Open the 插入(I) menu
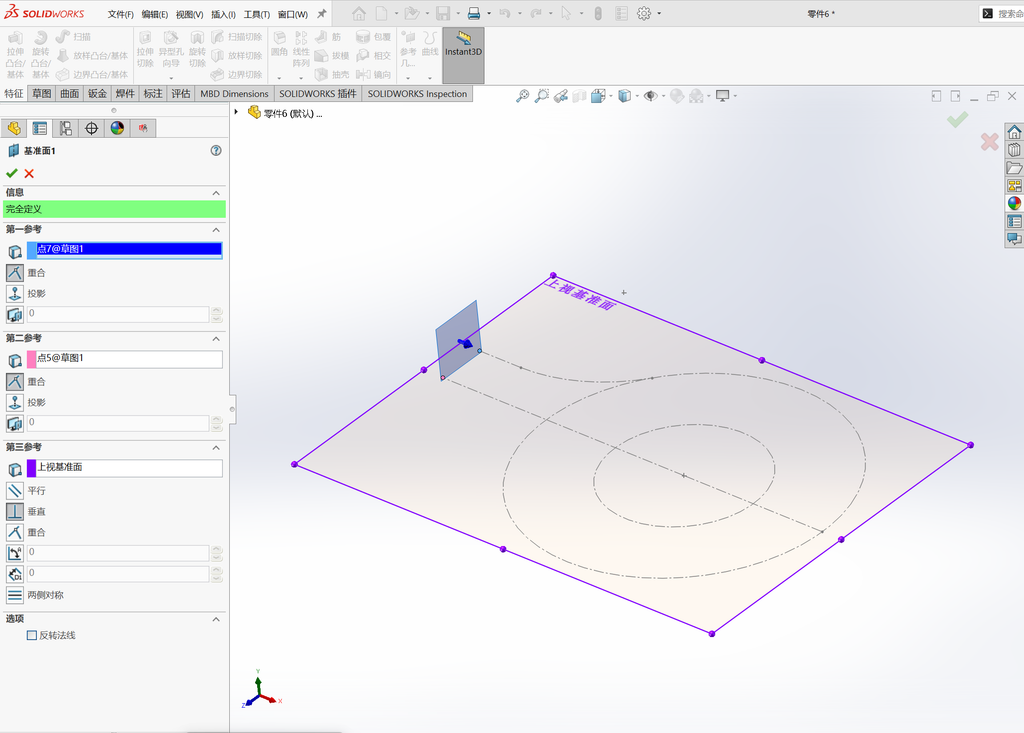This screenshot has height=733, width=1024. pos(223,14)
